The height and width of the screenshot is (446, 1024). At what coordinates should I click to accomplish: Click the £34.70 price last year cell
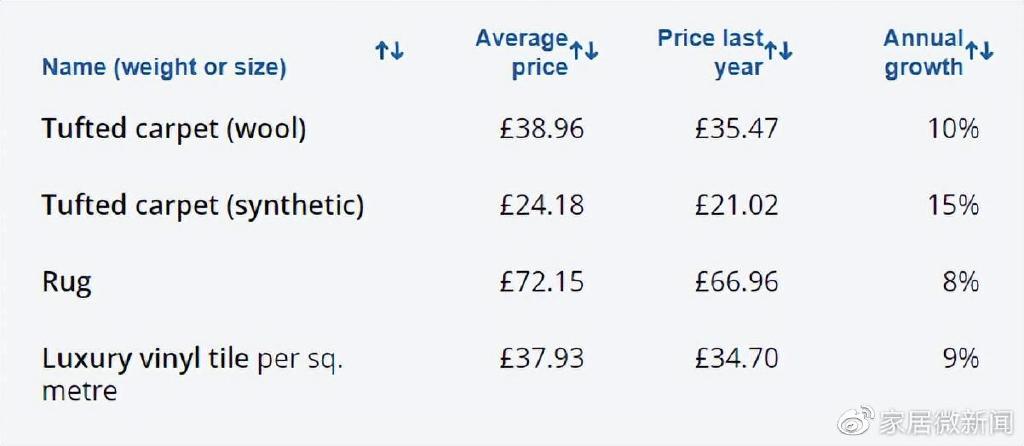coord(737,359)
